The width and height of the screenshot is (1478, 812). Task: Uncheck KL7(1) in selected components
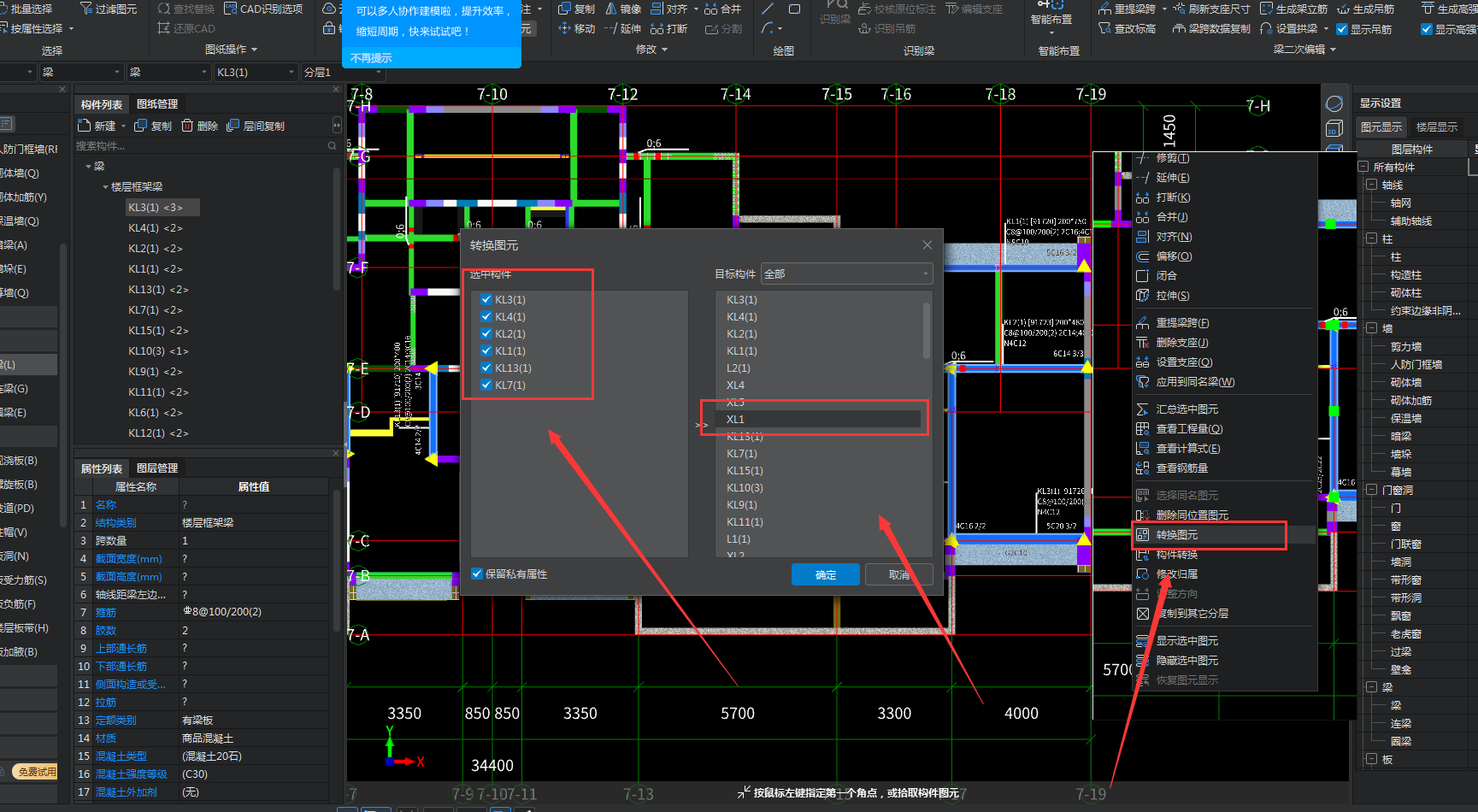pos(486,385)
